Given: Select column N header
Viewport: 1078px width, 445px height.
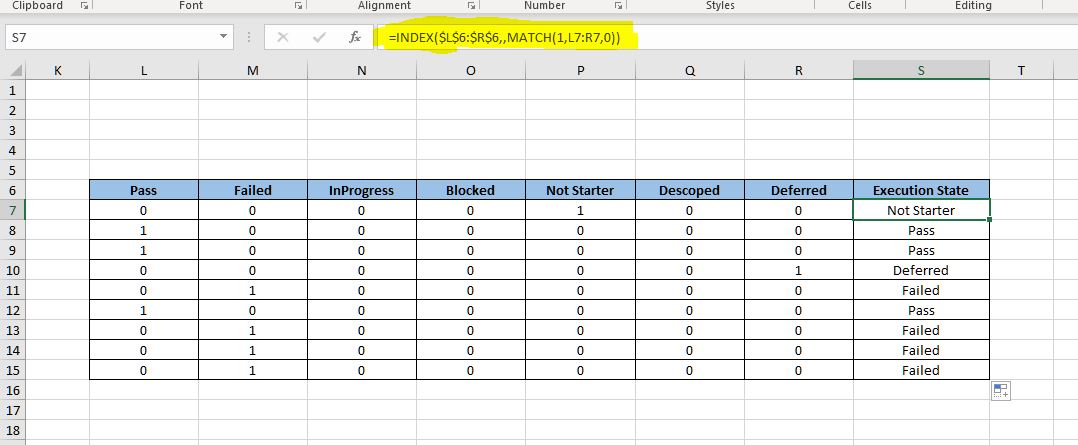Looking at the screenshot, I should tap(362, 70).
